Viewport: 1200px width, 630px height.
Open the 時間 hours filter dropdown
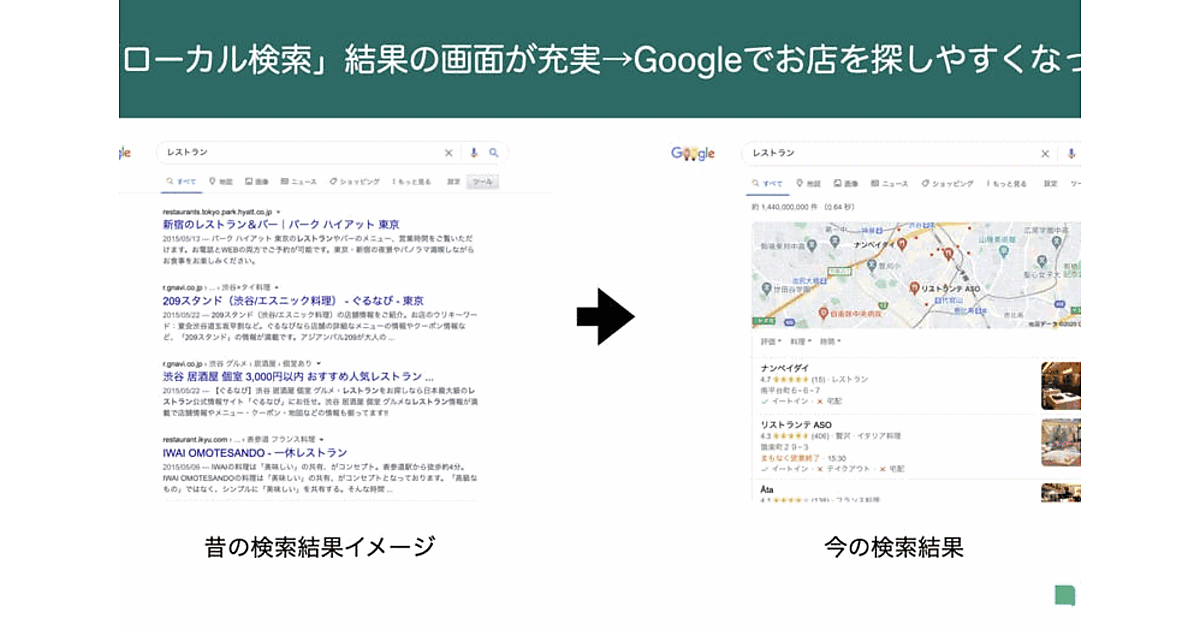(829, 341)
